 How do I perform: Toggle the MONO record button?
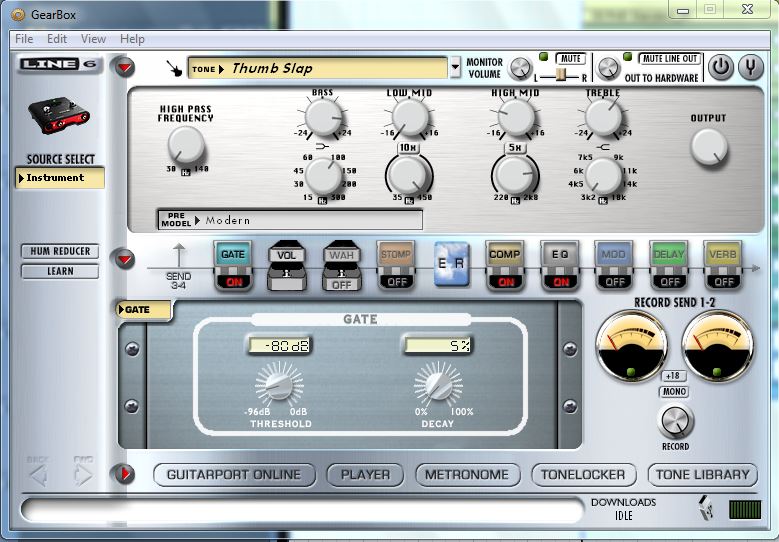674,391
